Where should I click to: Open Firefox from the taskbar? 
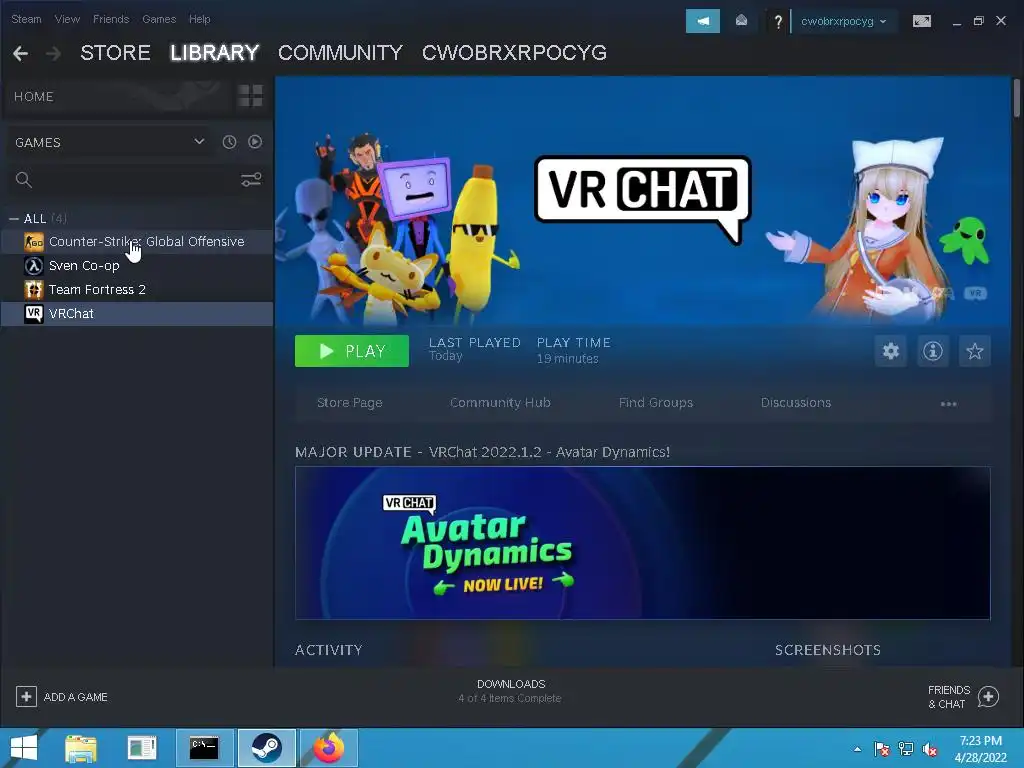pos(329,748)
